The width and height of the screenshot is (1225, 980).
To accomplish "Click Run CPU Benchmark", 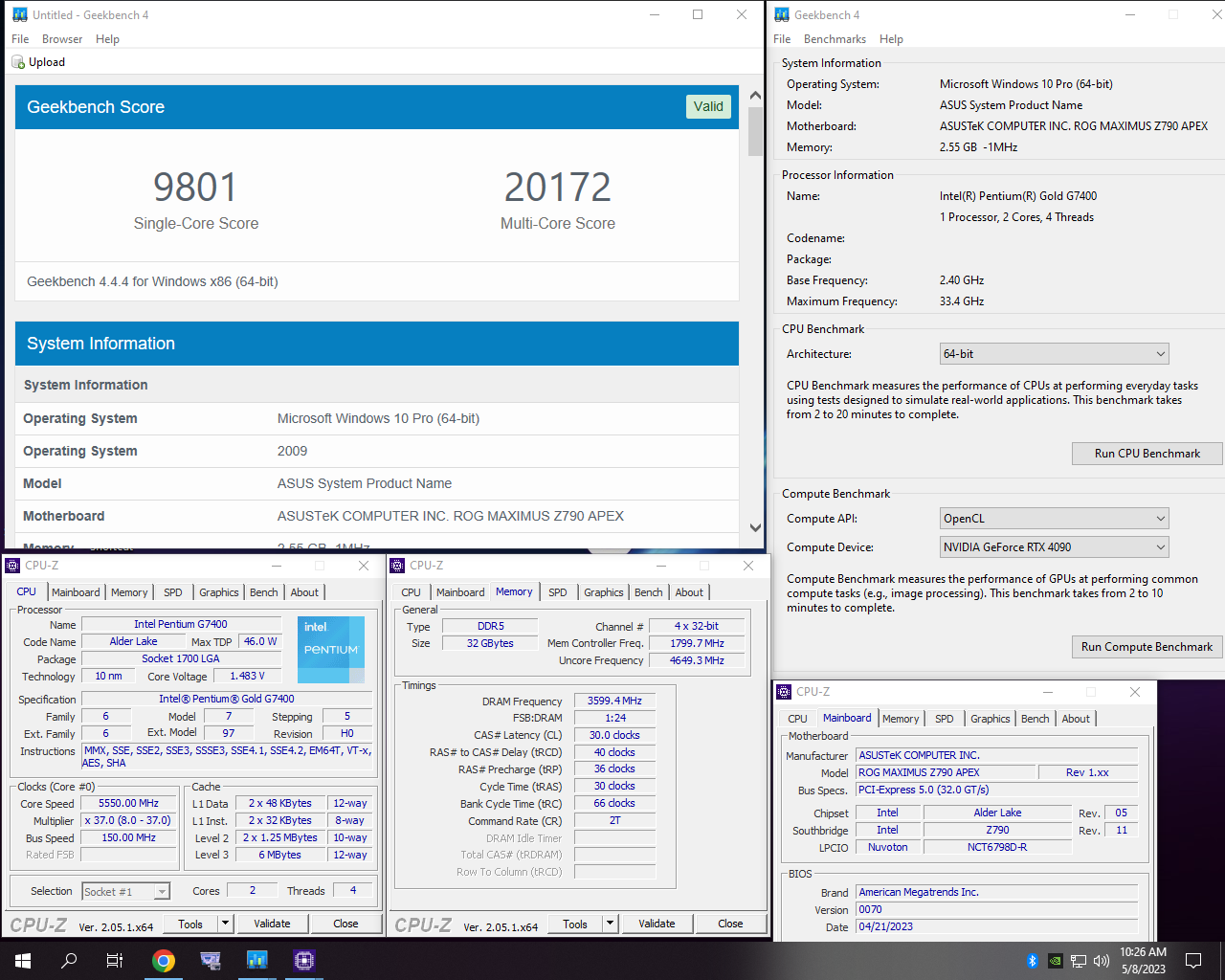I will pyautogui.click(x=1147, y=454).
